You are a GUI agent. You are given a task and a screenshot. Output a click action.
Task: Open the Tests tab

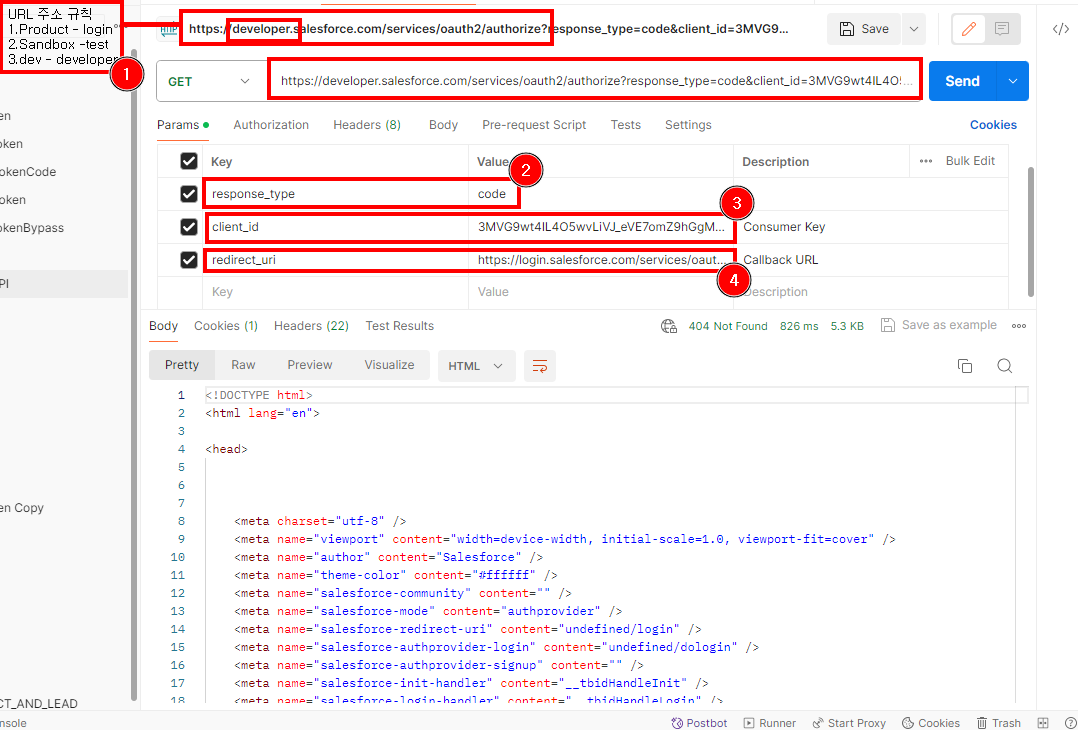coord(625,125)
